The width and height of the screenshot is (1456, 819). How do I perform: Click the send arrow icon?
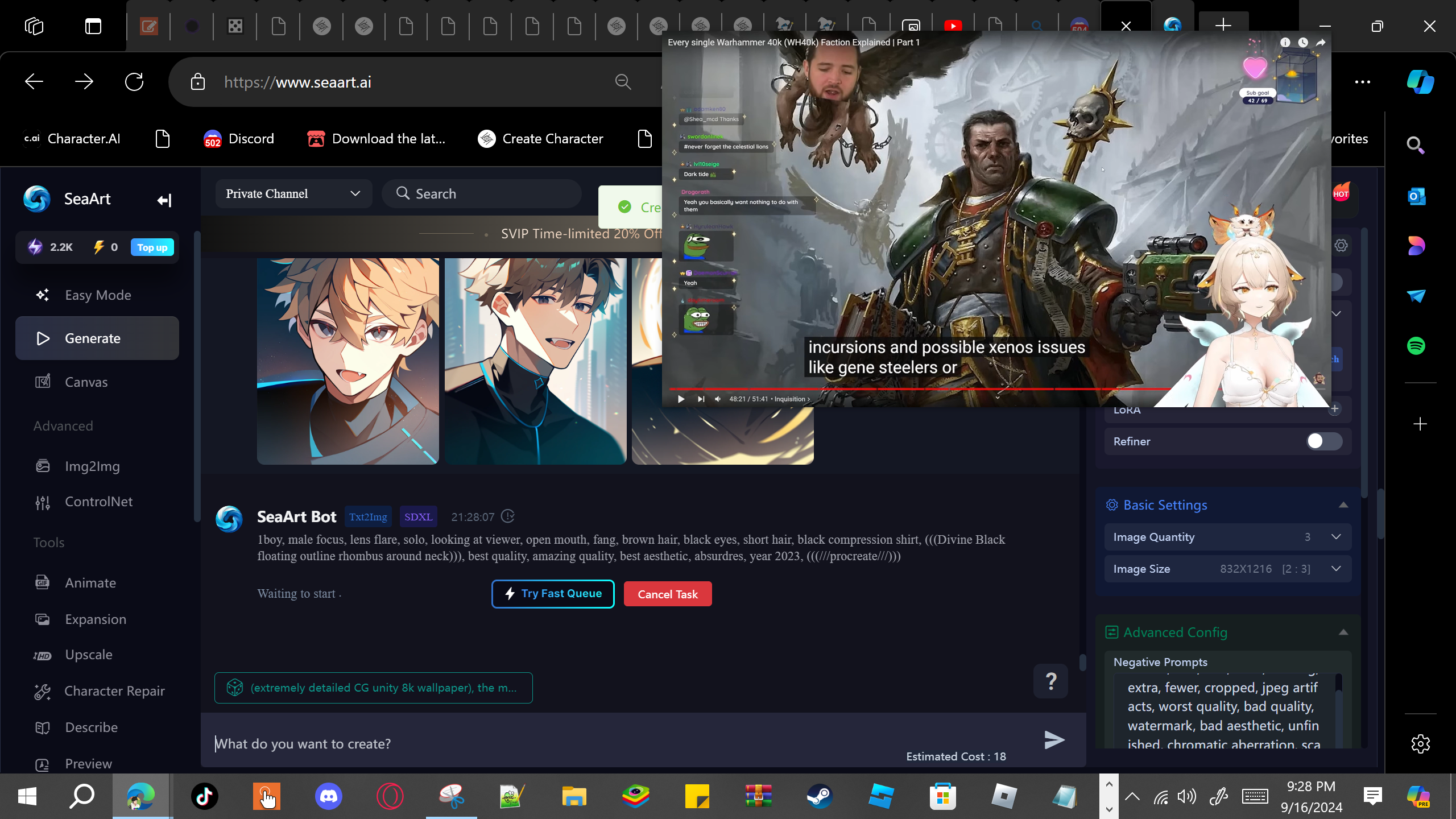pyautogui.click(x=1054, y=740)
